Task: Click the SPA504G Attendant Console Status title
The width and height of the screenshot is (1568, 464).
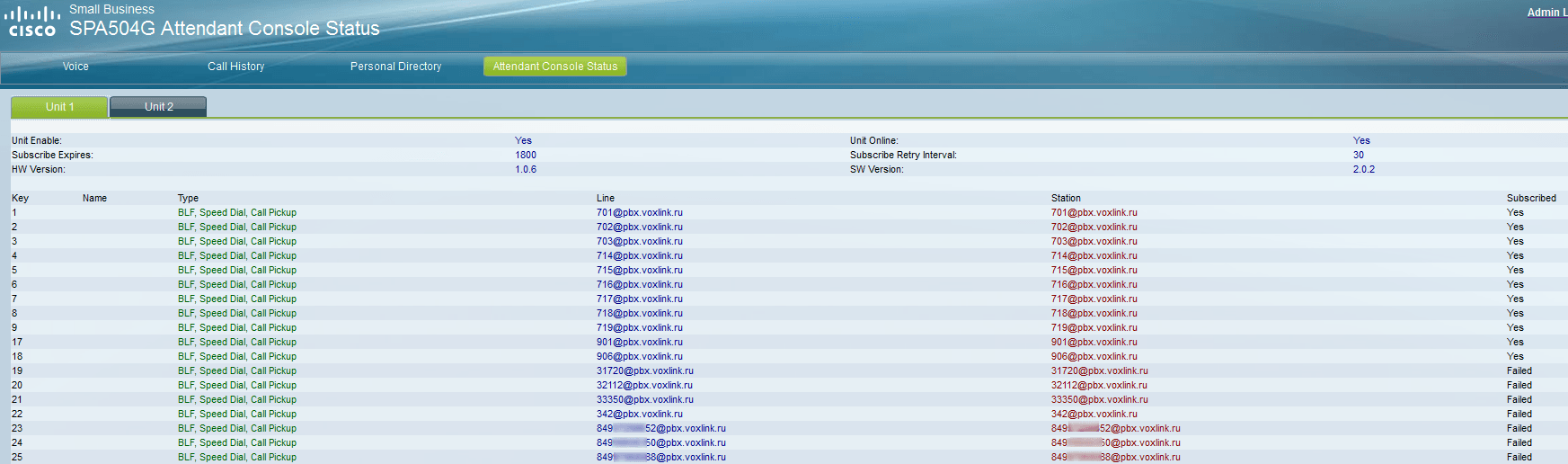Action: 225,29
